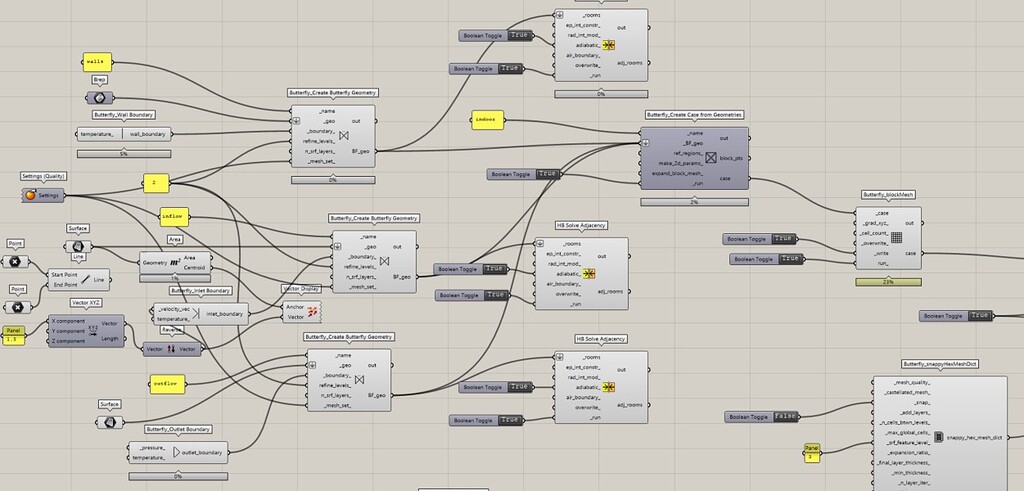The height and width of the screenshot is (491, 1024).
Task: Click the Settings (Quality) component icon
Action: click(30, 195)
